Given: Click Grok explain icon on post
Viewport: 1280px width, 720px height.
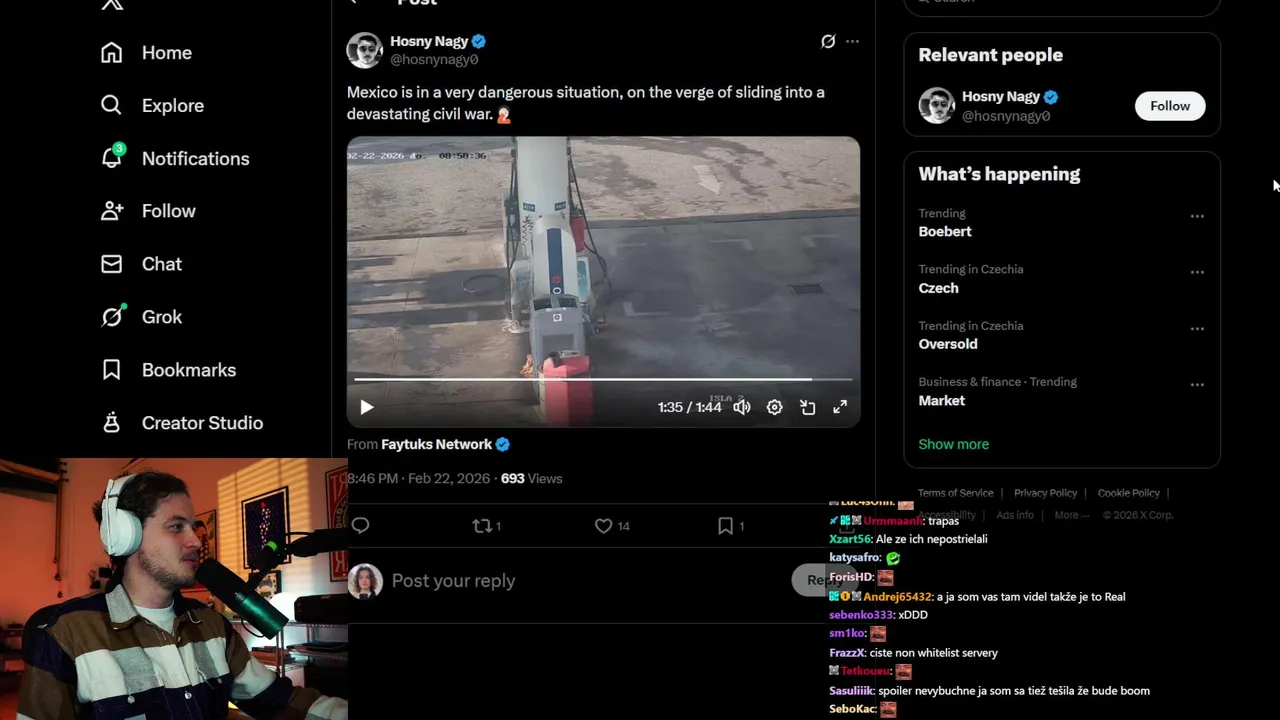Looking at the screenshot, I should pyautogui.click(x=828, y=41).
